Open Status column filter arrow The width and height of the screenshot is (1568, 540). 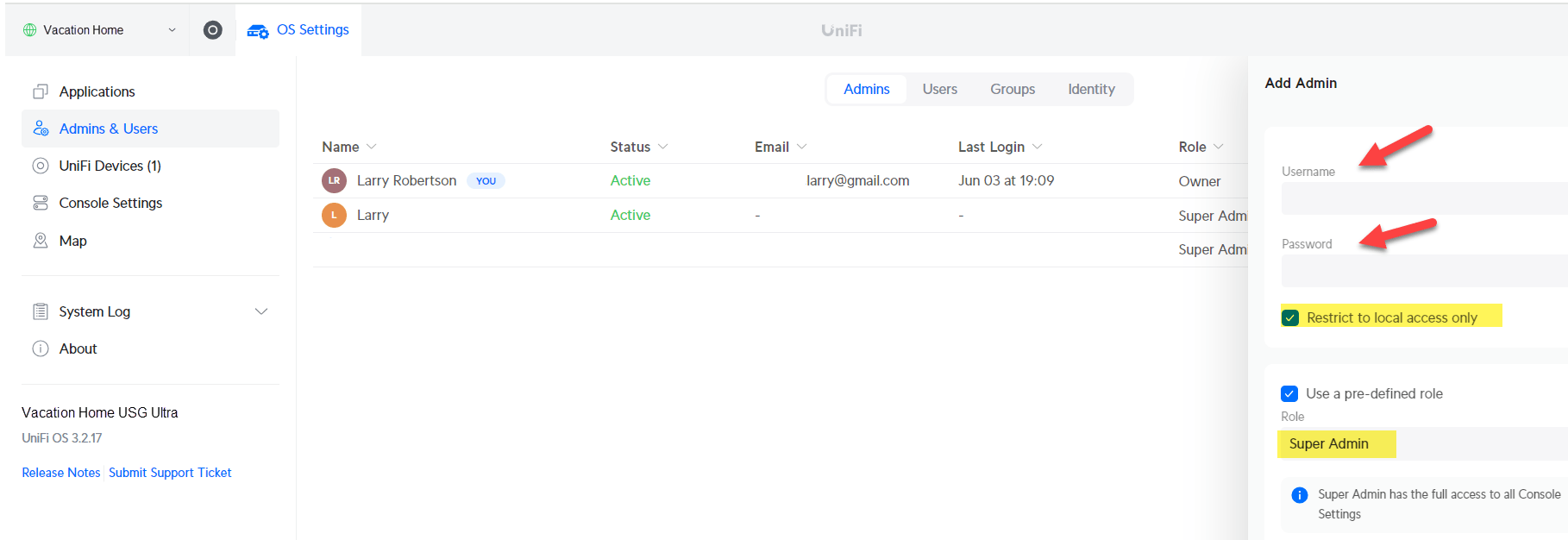663,147
